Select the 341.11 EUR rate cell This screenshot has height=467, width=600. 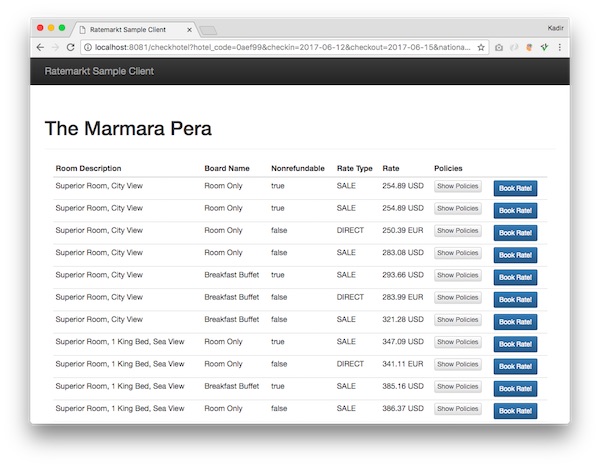[403, 364]
